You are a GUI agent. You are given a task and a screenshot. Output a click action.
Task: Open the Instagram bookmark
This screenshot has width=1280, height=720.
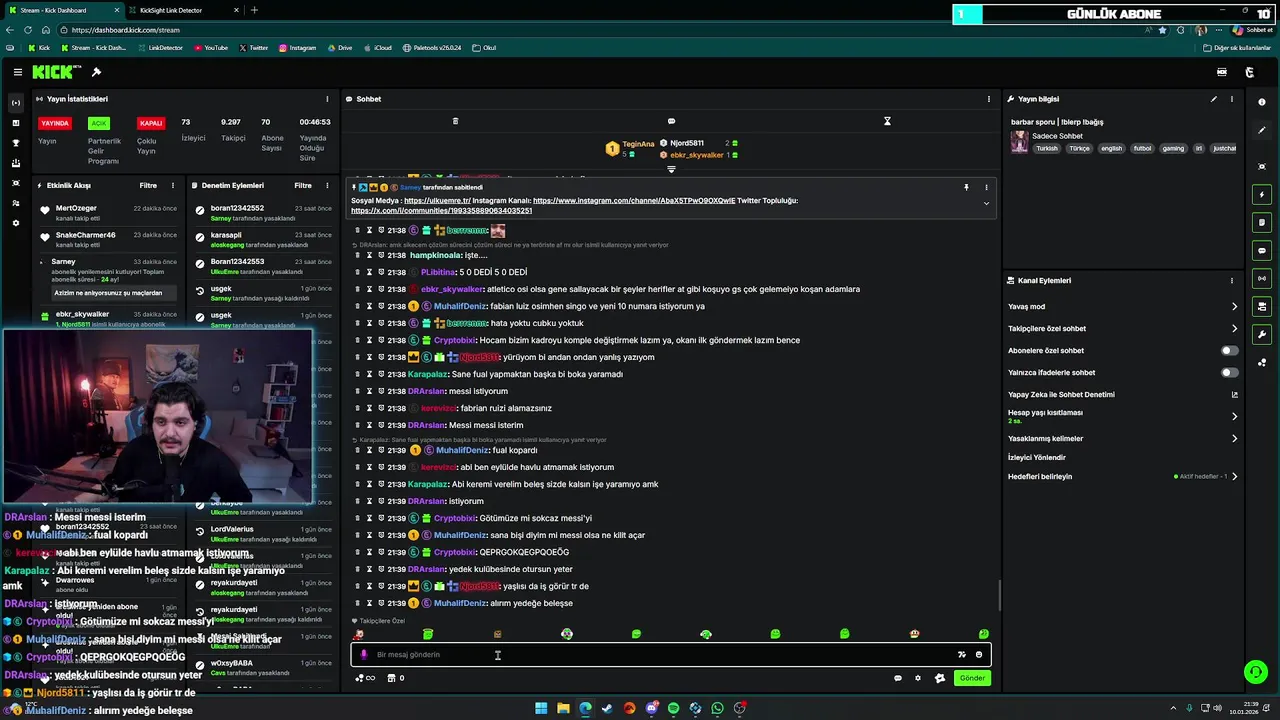297,48
